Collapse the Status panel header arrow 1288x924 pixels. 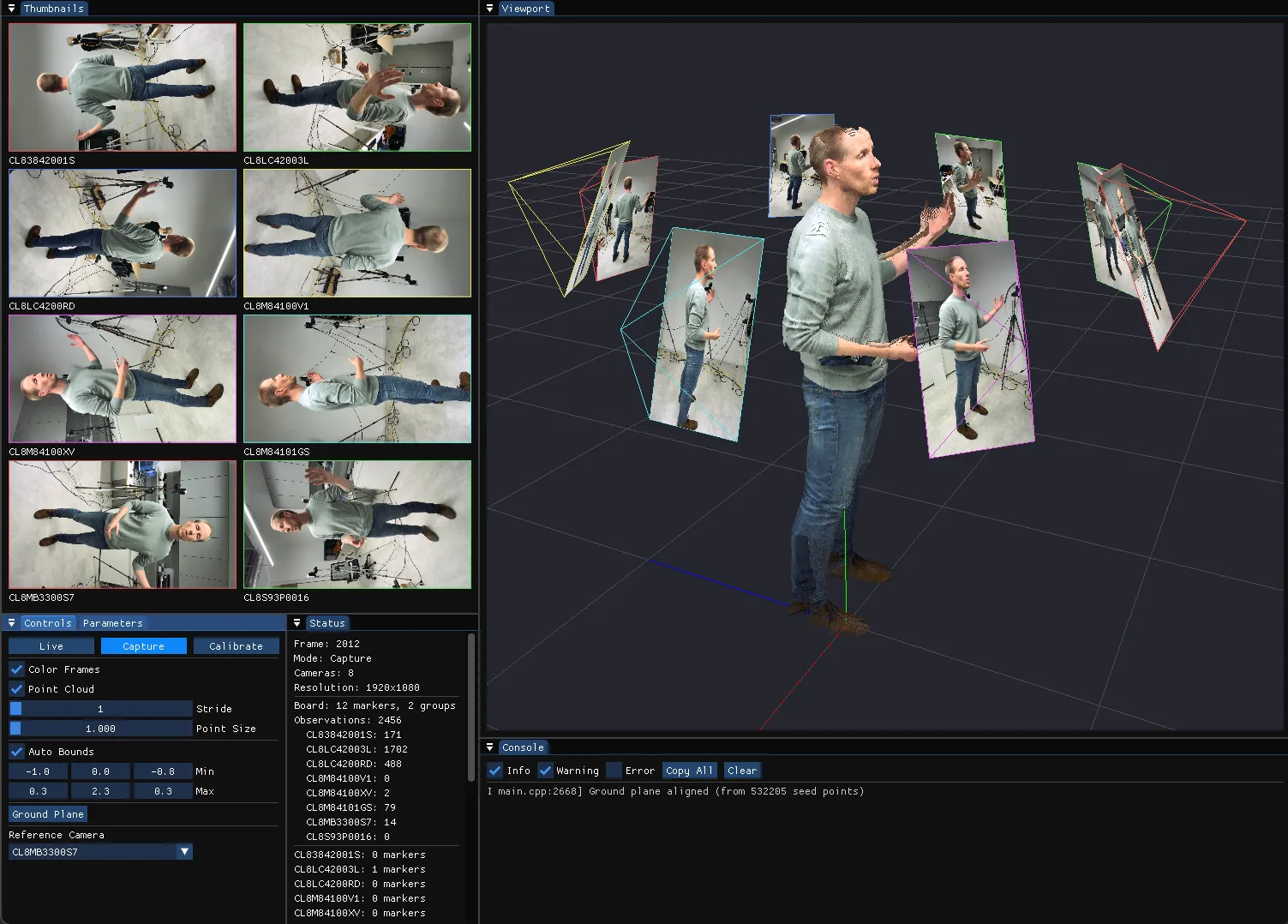[297, 623]
